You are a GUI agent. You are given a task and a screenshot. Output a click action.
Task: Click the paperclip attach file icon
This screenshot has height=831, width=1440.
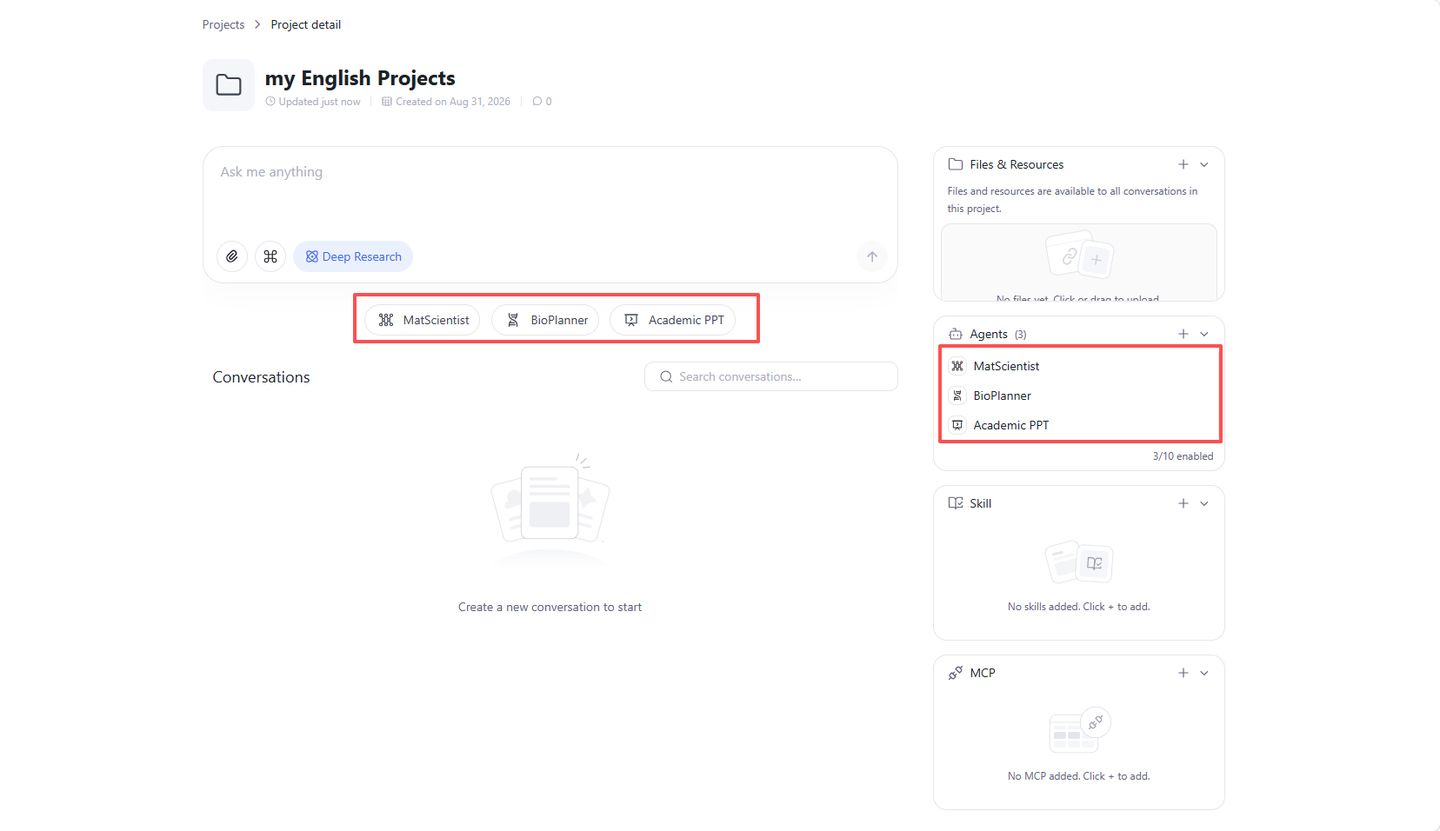click(232, 257)
